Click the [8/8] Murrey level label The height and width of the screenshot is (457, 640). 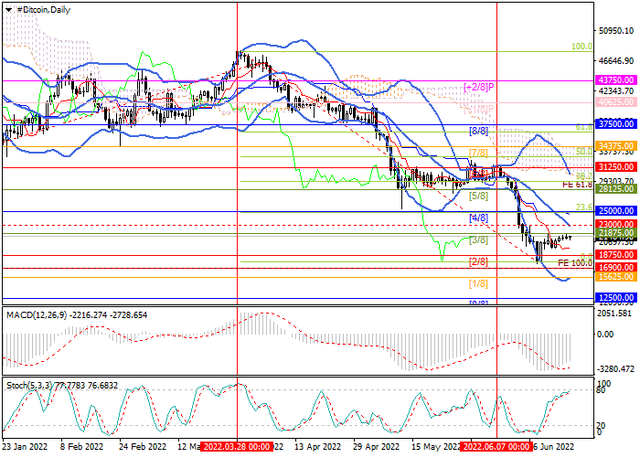(478, 131)
